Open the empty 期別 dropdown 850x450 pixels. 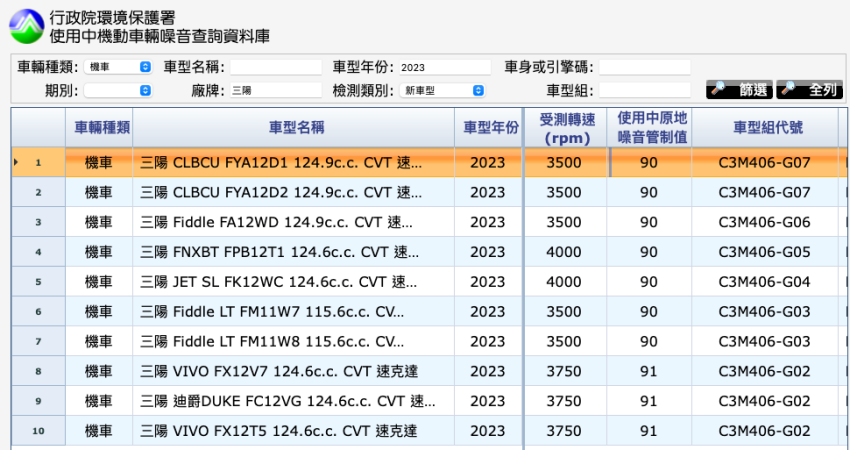coord(118,91)
